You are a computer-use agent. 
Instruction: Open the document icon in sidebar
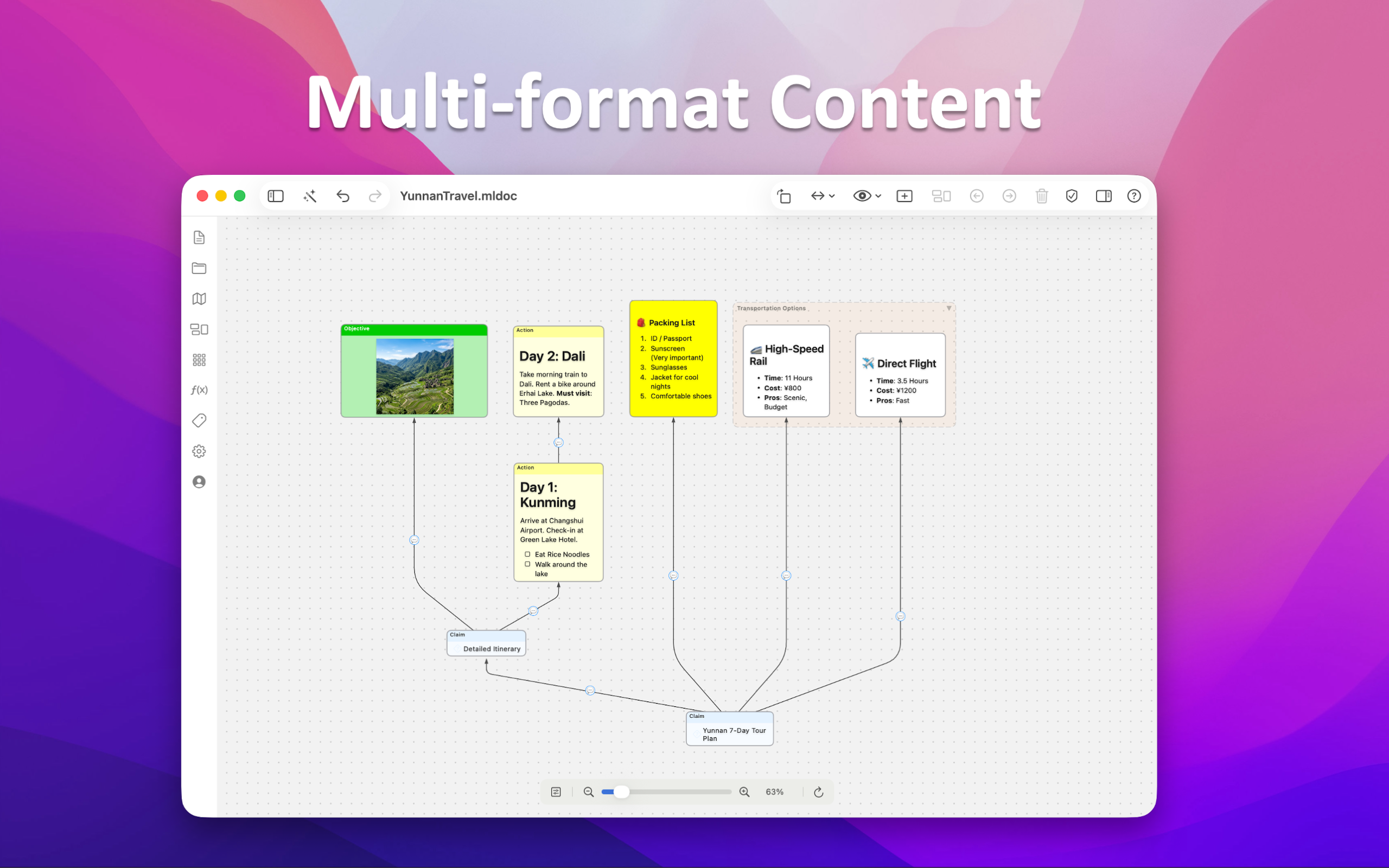click(x=199, y=238)
